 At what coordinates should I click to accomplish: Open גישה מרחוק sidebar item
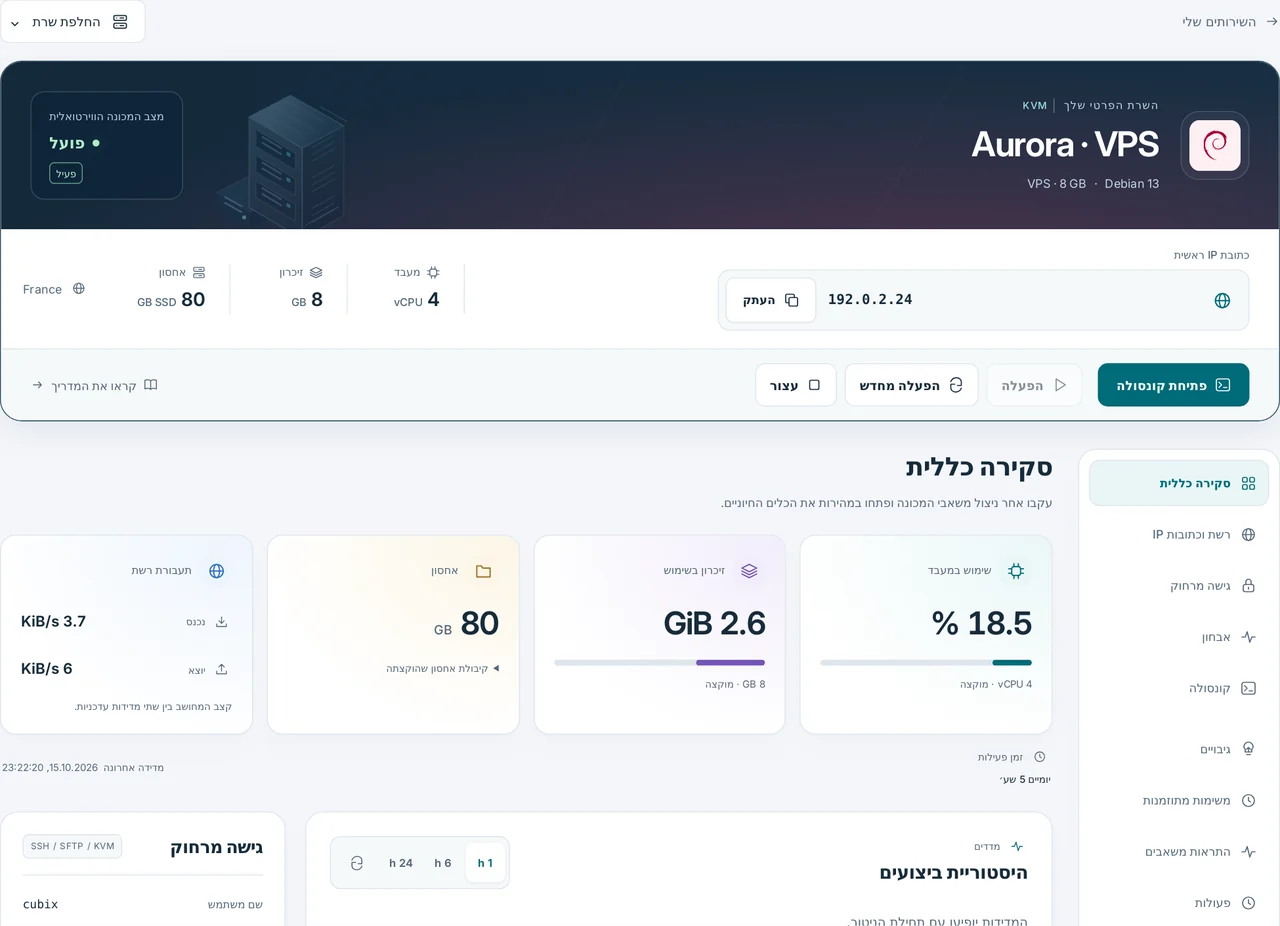1179,586
